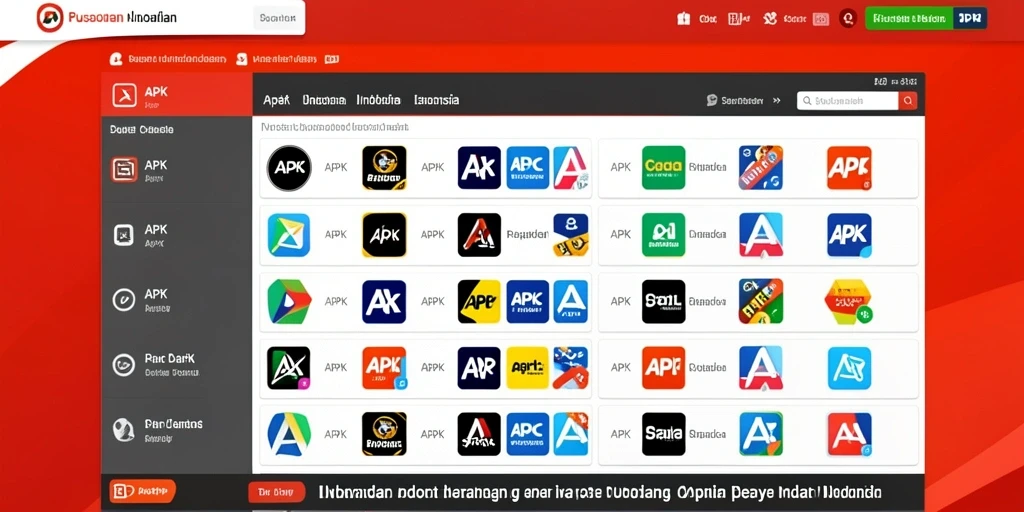Open the blue-green-yellow triangular A icon
This screenshot has width=1024, height=512.
pos(289,434)
